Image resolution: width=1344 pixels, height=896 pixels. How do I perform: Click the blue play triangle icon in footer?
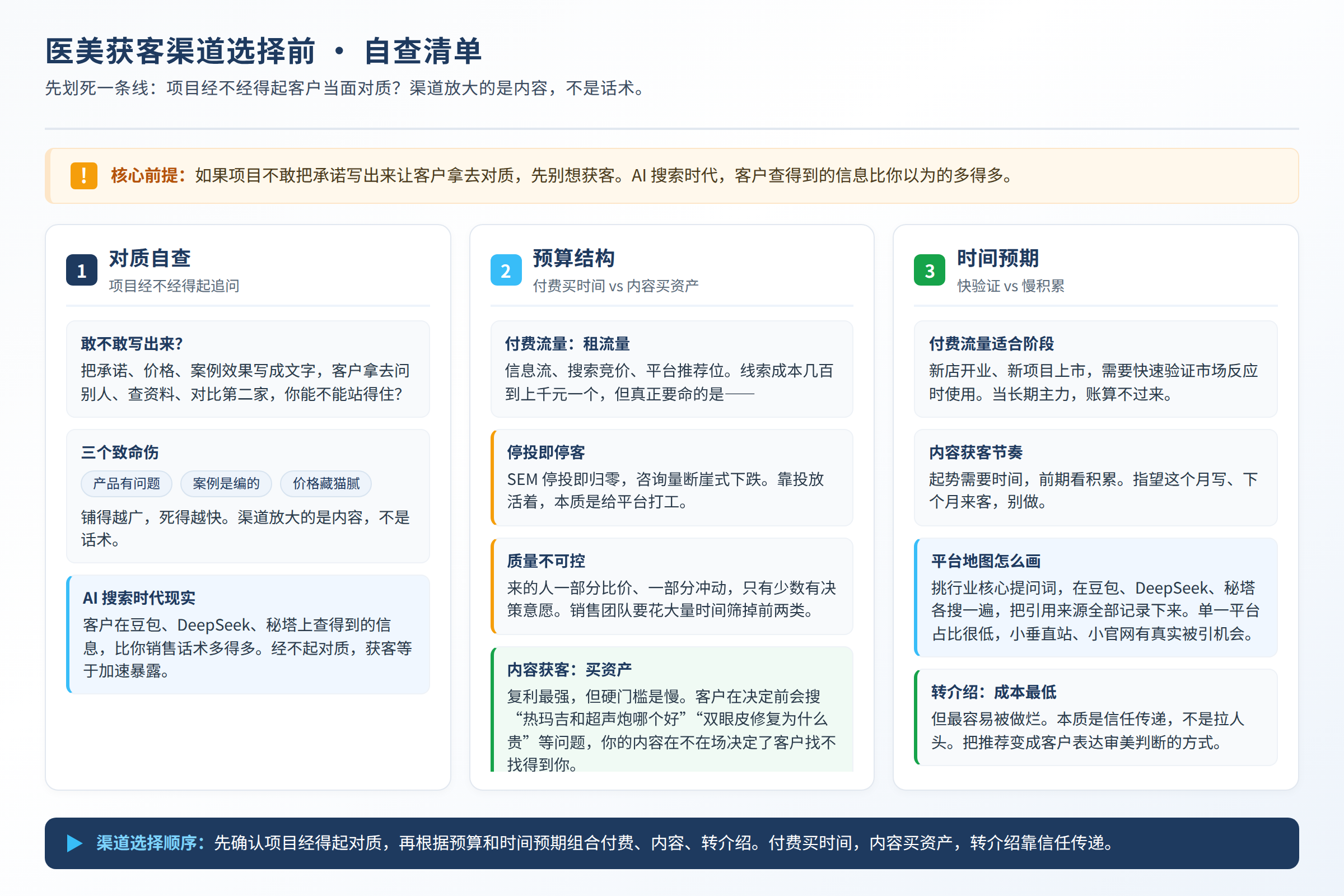tap(75, 843)
